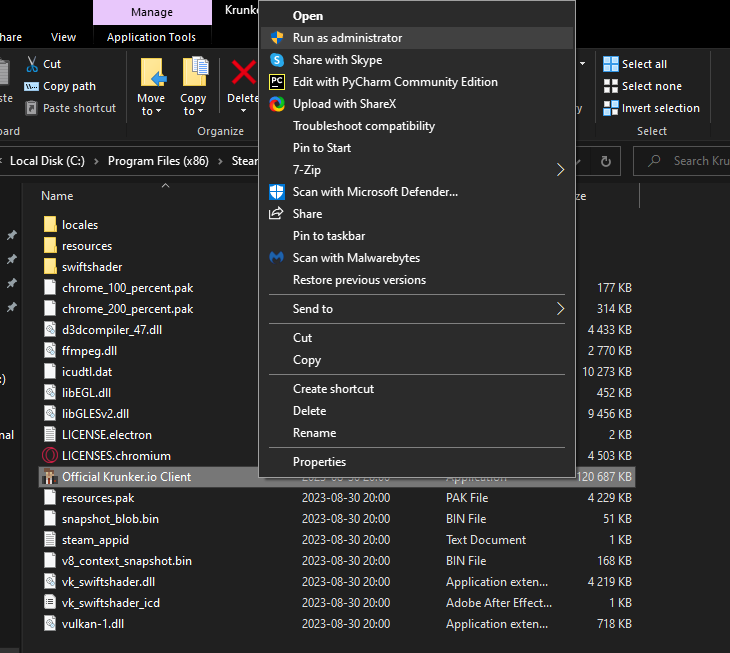
Task: Click the red Delete X icon
Action: tap(244, 72)
